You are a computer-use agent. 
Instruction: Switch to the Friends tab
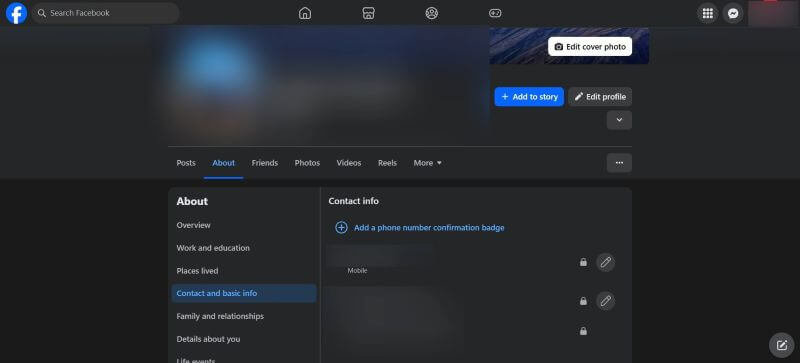tap(265, 163)
